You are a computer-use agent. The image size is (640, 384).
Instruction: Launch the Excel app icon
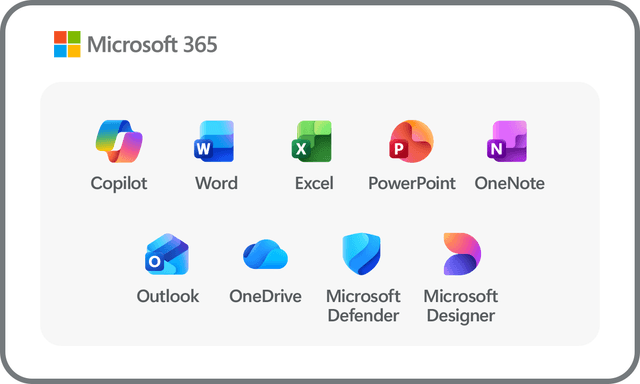(x=312, y=141)
